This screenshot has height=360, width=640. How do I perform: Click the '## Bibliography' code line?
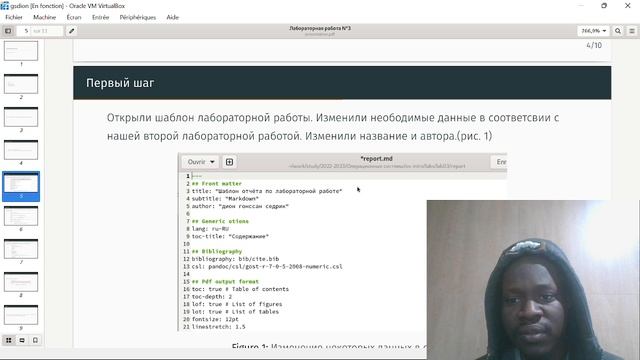[217, 251]
